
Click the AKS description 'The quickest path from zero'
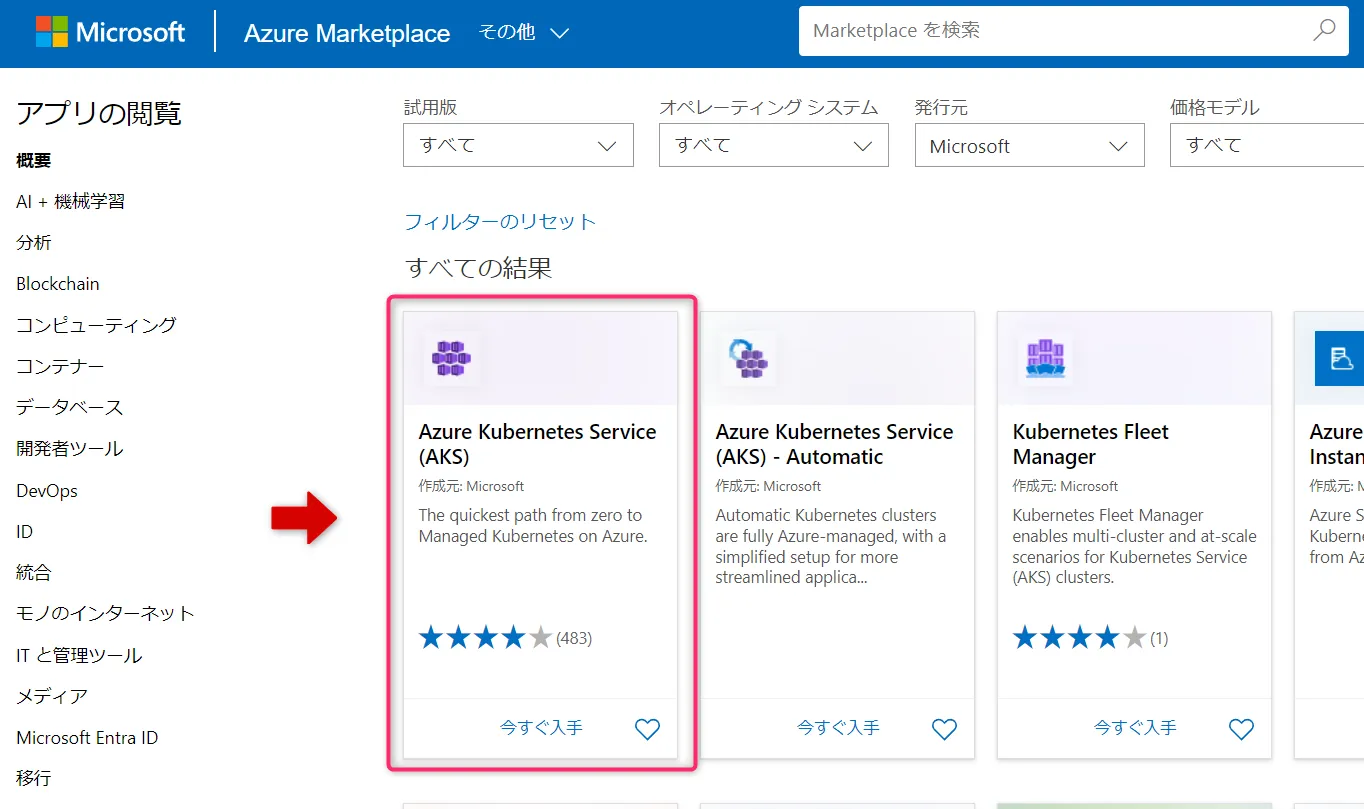pos(533,526)
